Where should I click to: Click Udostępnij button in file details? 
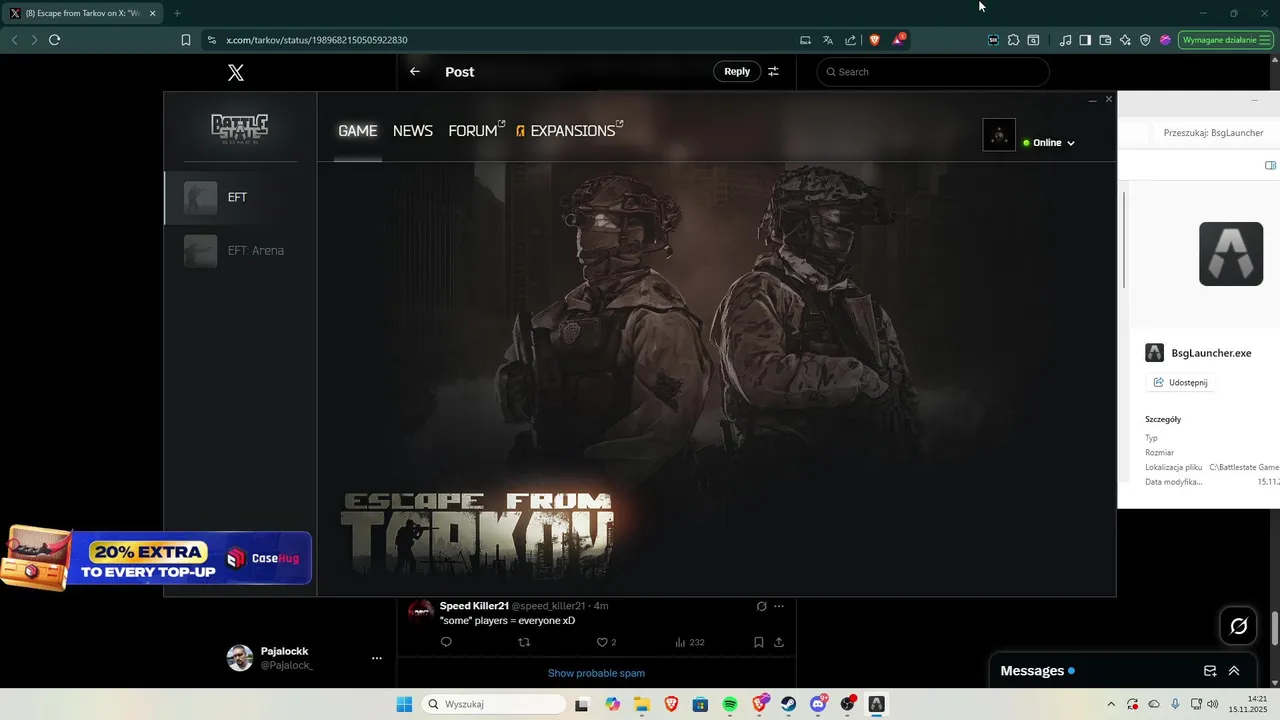point(1180,382)
